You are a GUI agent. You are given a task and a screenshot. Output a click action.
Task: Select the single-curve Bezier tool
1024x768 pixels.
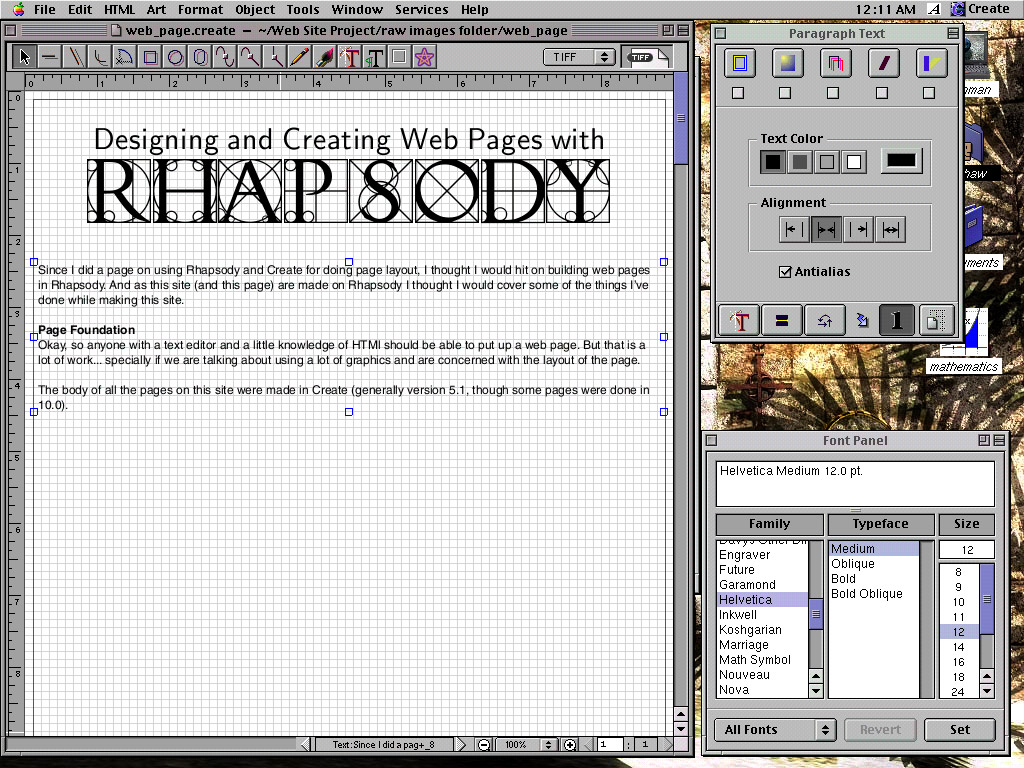tap(249, 57)
